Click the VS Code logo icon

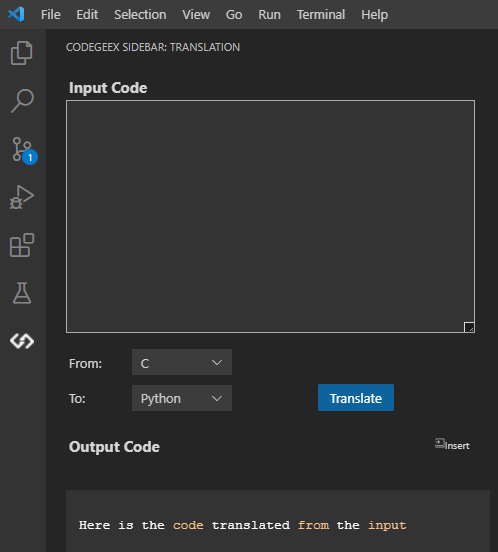pos(16,14)
